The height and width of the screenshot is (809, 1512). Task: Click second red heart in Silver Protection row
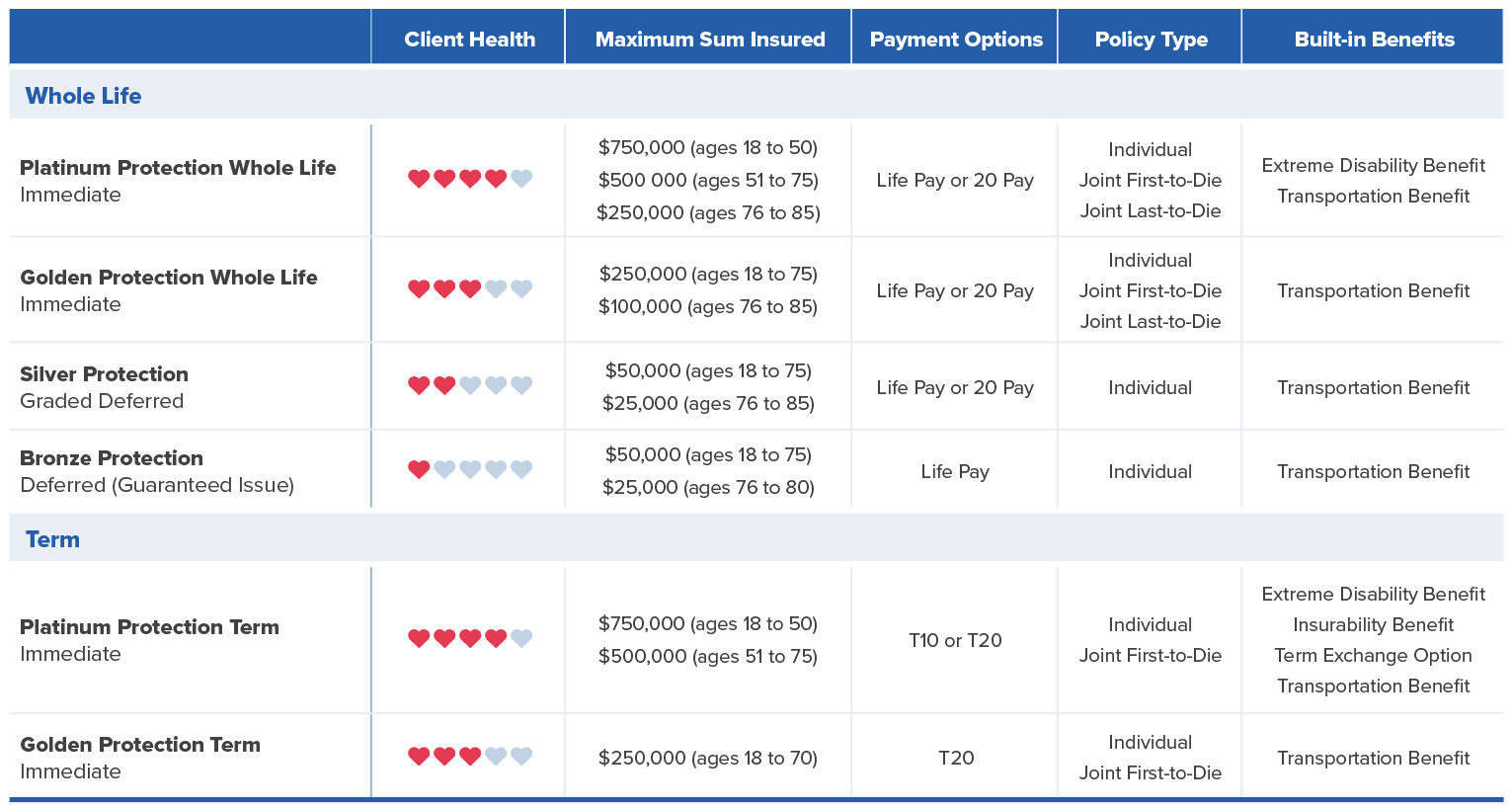point(444,385)
